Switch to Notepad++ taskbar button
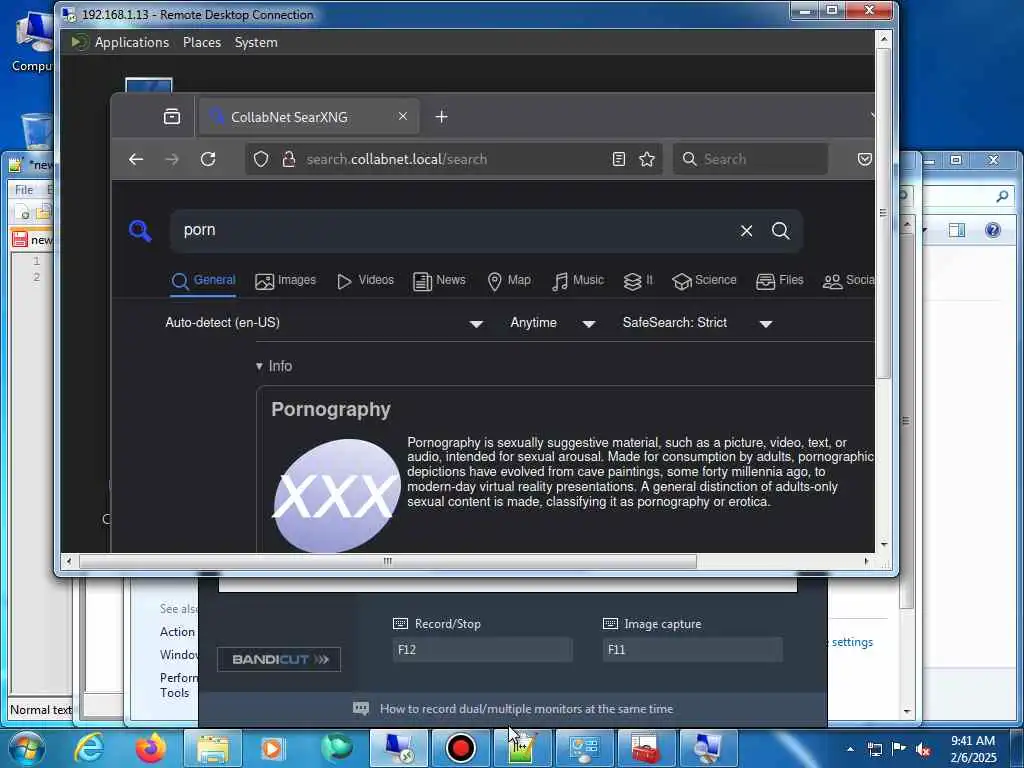 (x=522, y=748)
